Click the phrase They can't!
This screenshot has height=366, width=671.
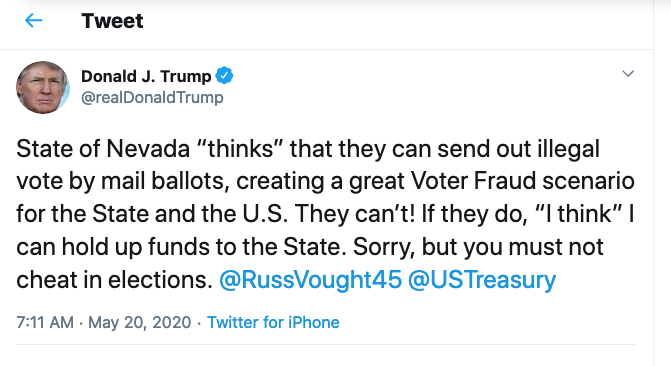[355, 214]
